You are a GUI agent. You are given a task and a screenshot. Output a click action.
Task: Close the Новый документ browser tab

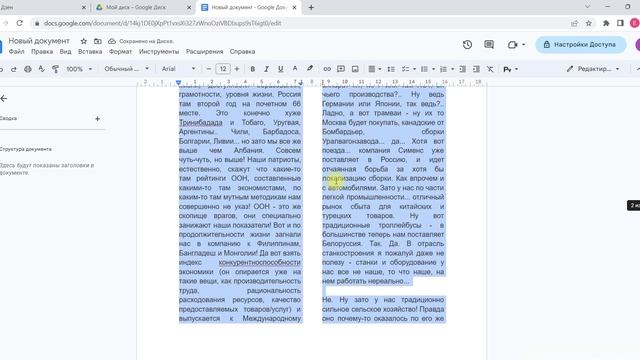click(x=294, y=7)
